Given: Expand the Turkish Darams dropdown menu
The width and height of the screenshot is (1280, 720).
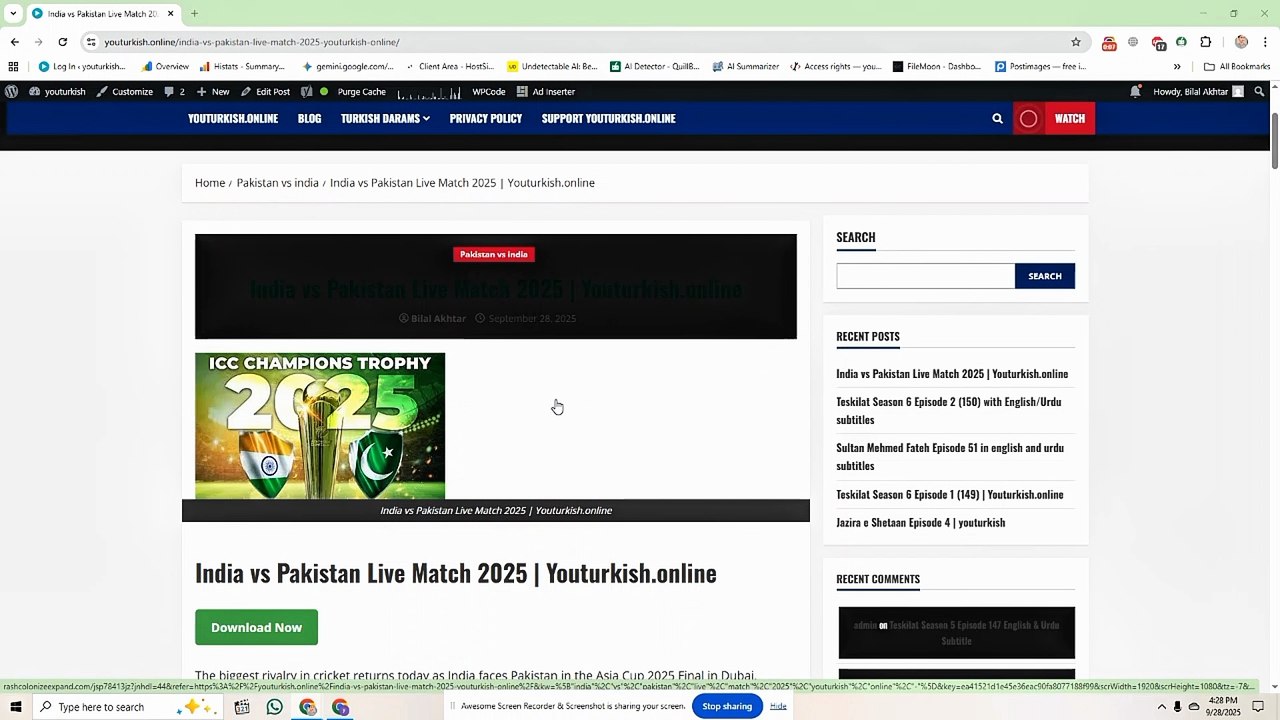Looking at the screenshot, I should 385,118.
